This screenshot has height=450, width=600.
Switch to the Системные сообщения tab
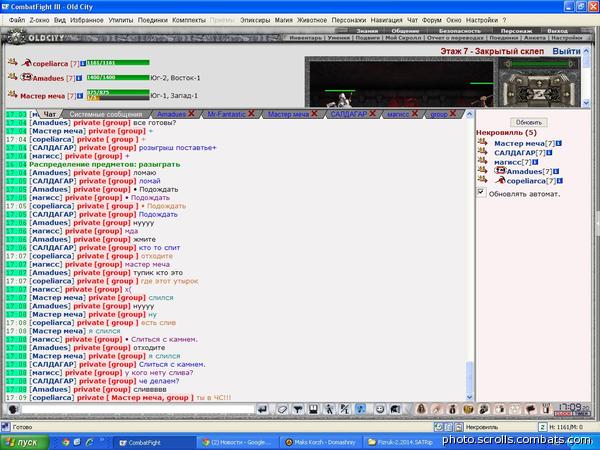(105, 114)
